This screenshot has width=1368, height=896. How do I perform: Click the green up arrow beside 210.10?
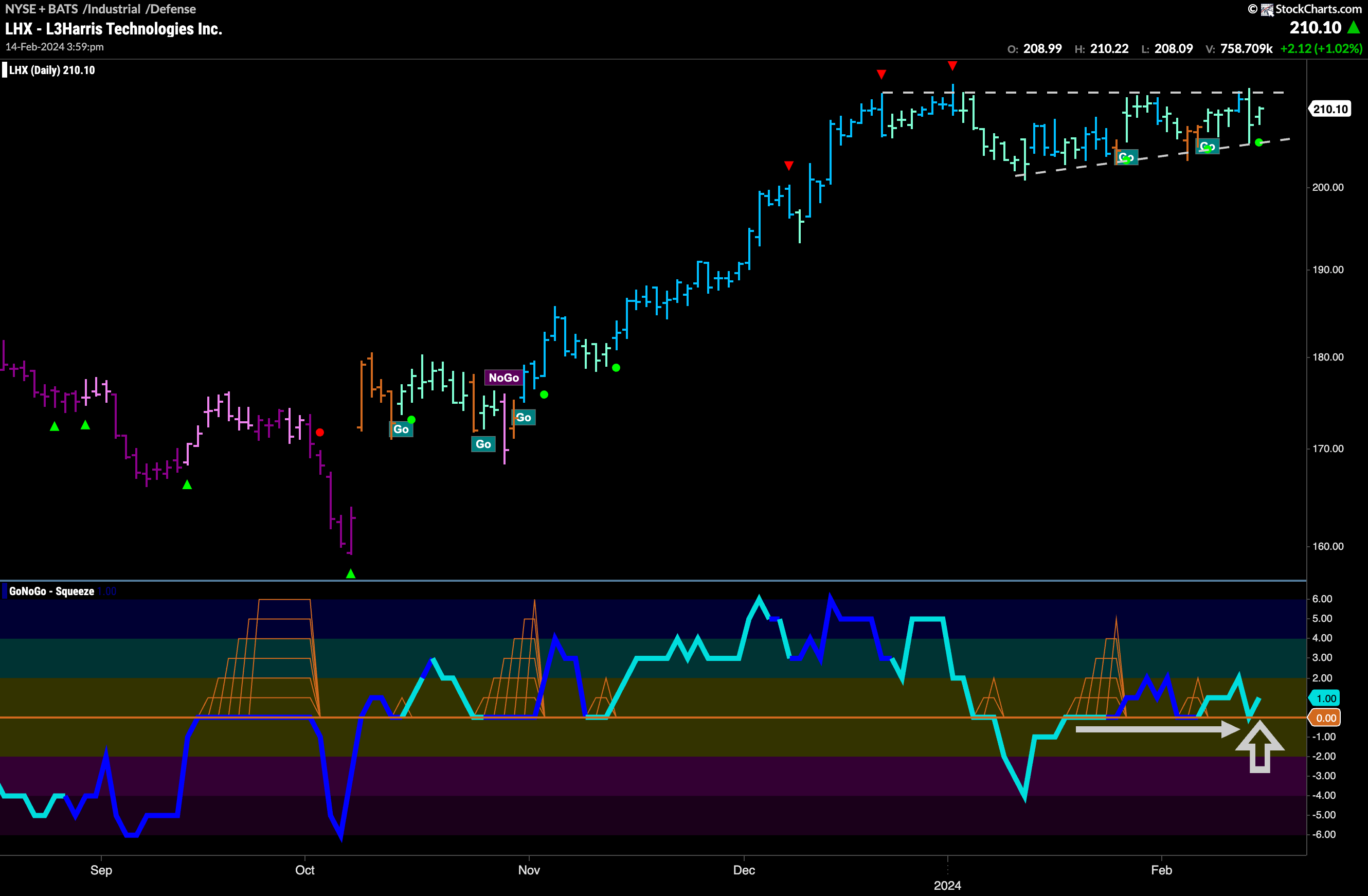[1354, 27]
